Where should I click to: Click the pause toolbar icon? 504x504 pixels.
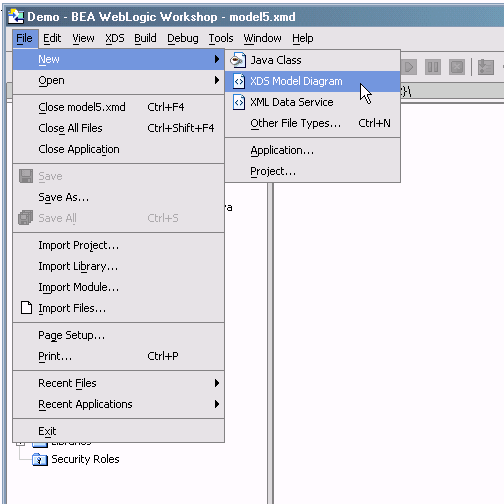coord(433,67)
